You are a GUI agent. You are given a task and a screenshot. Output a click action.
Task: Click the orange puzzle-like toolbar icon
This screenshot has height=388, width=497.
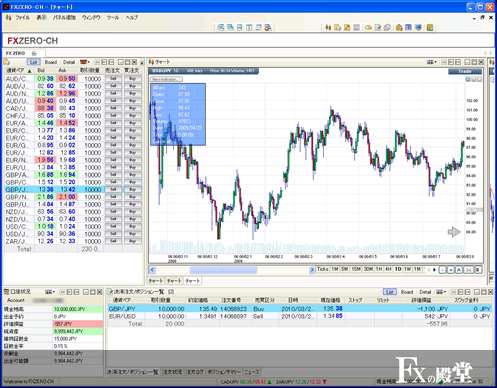pos(347,27)
